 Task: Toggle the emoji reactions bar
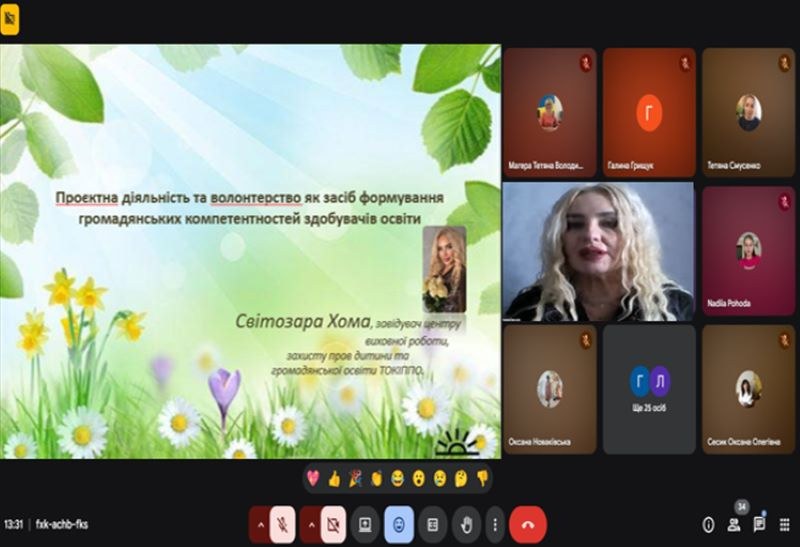(x=399, y=523)
